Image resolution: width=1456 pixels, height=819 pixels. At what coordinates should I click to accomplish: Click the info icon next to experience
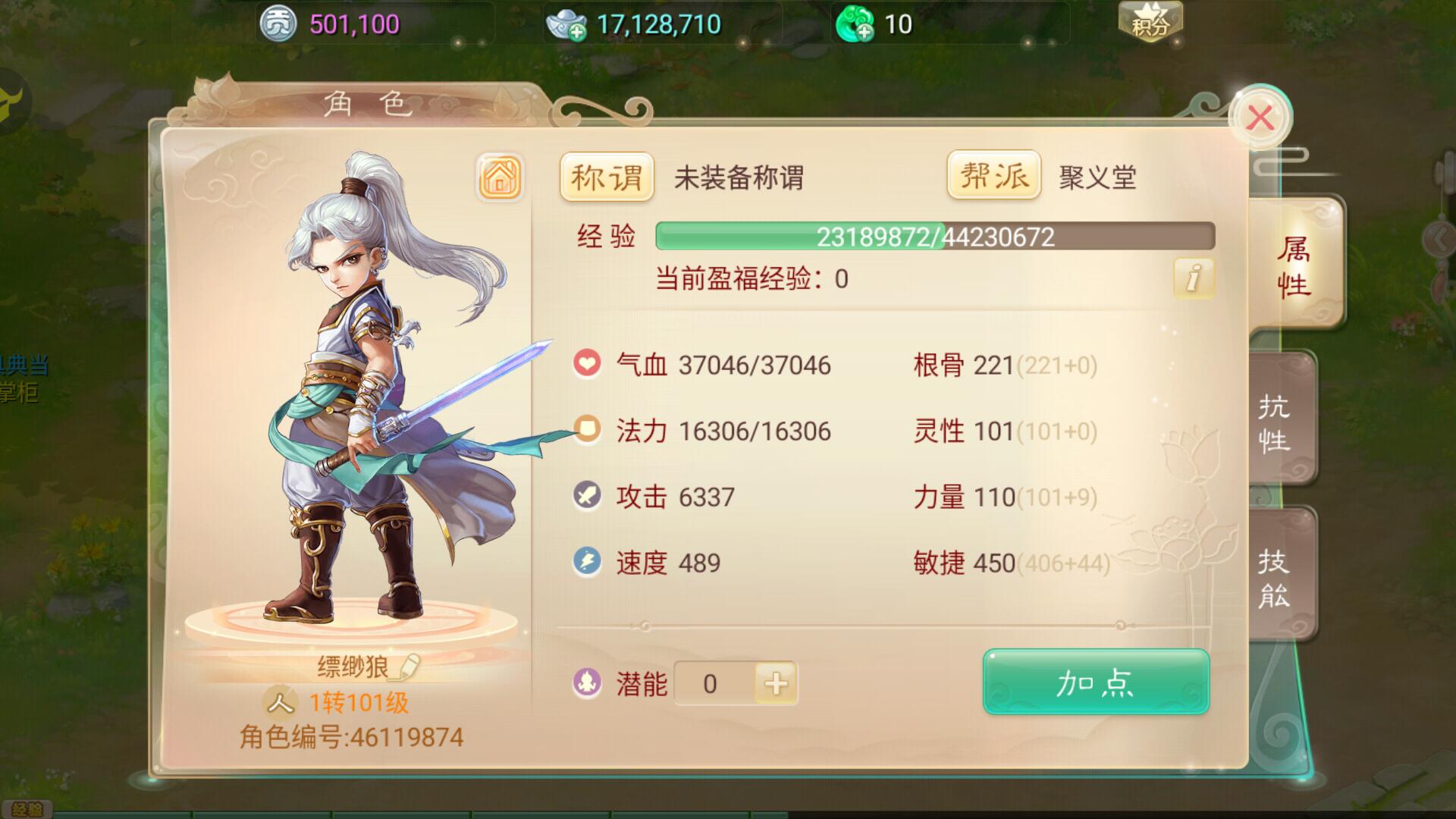1194,278
